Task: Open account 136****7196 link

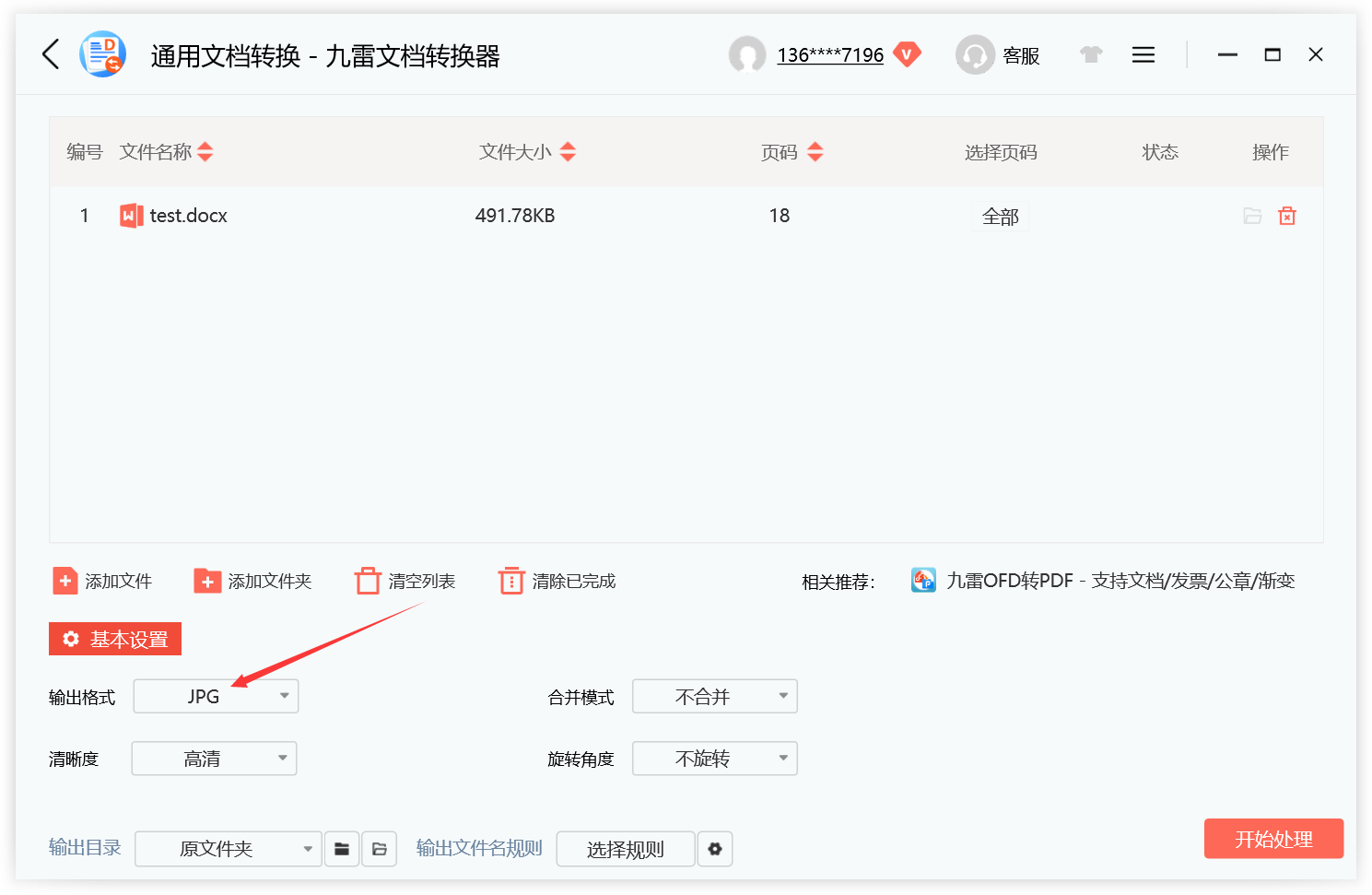Action: point(830,55)
